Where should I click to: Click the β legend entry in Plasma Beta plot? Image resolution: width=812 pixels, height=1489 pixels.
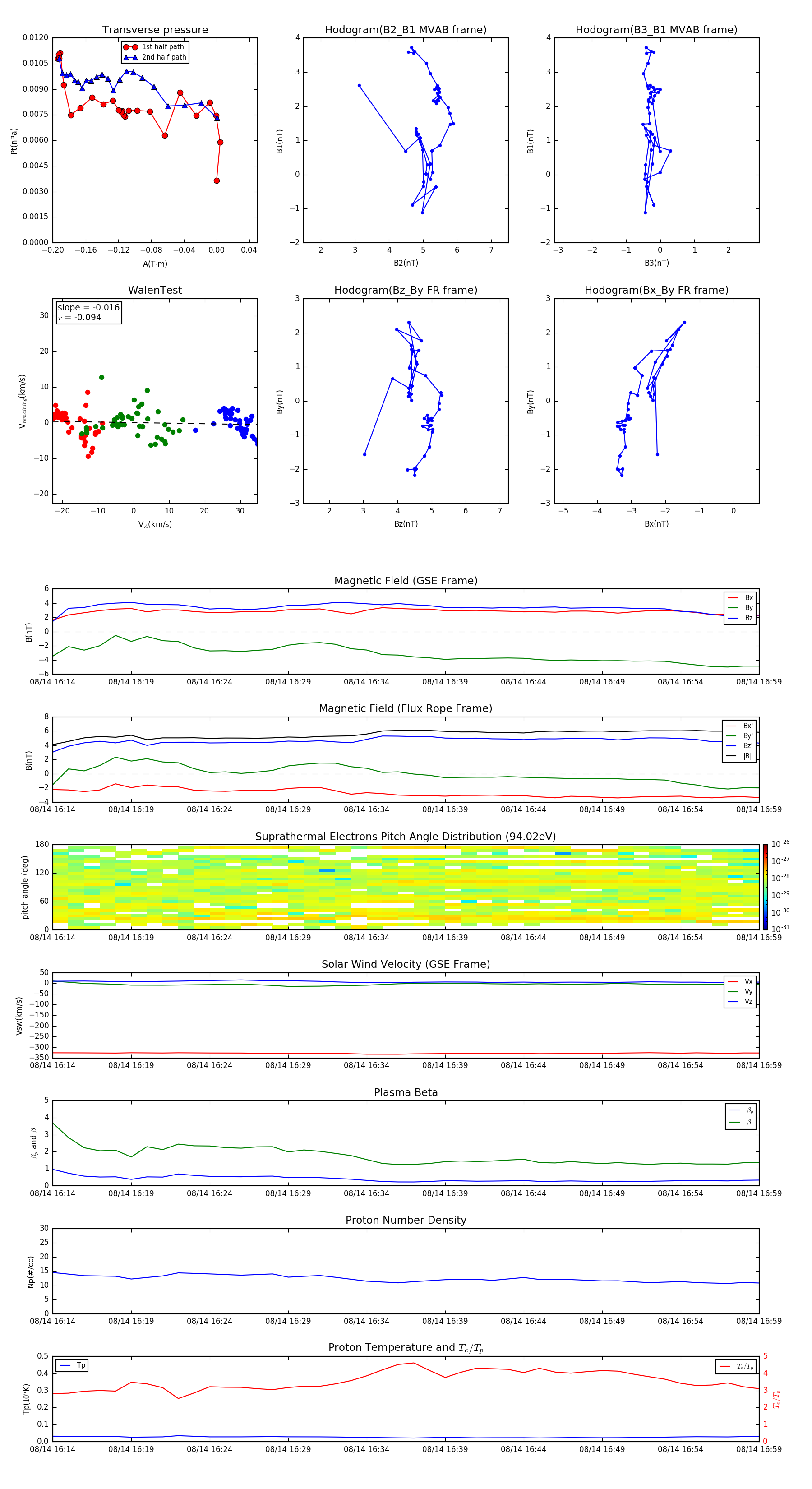740,1123
